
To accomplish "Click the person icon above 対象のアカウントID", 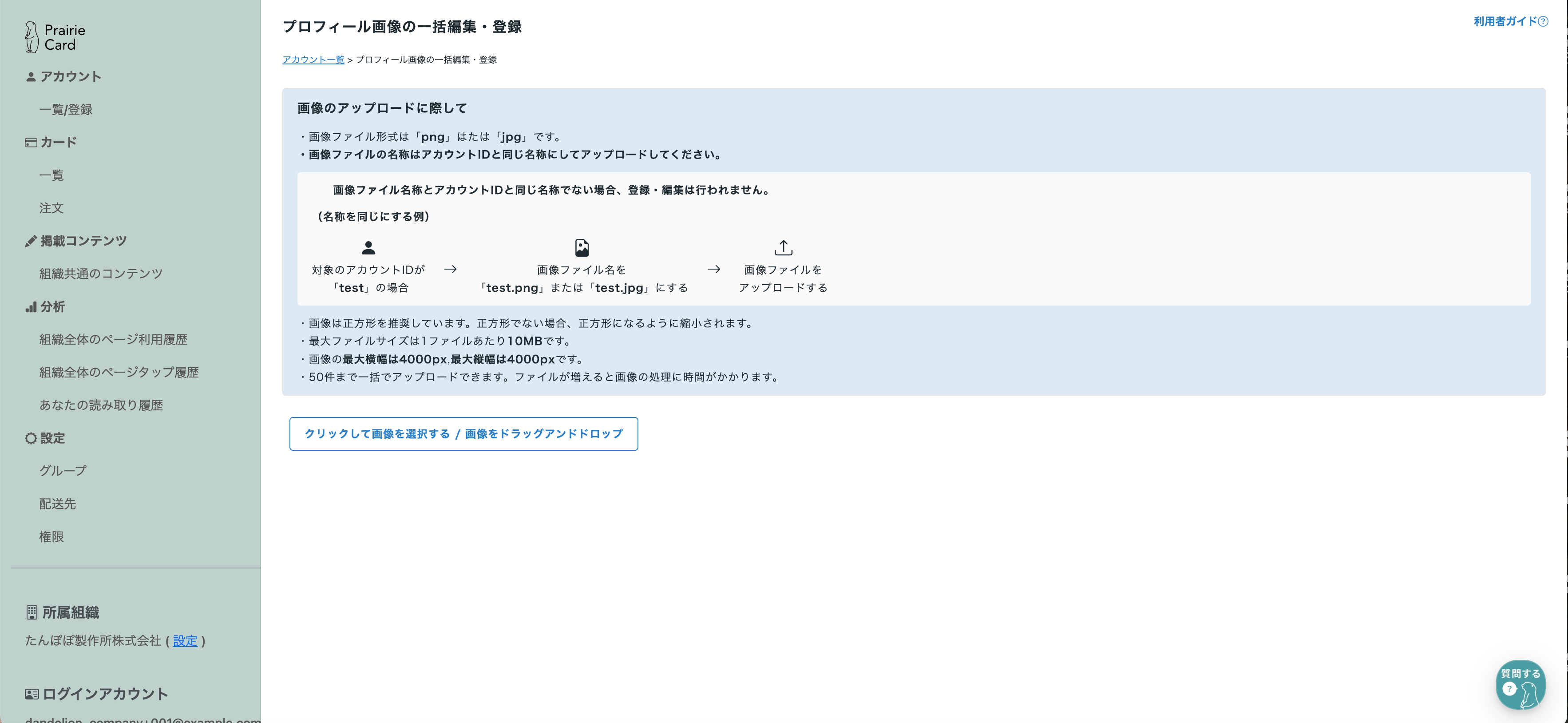I will point(368,247).
